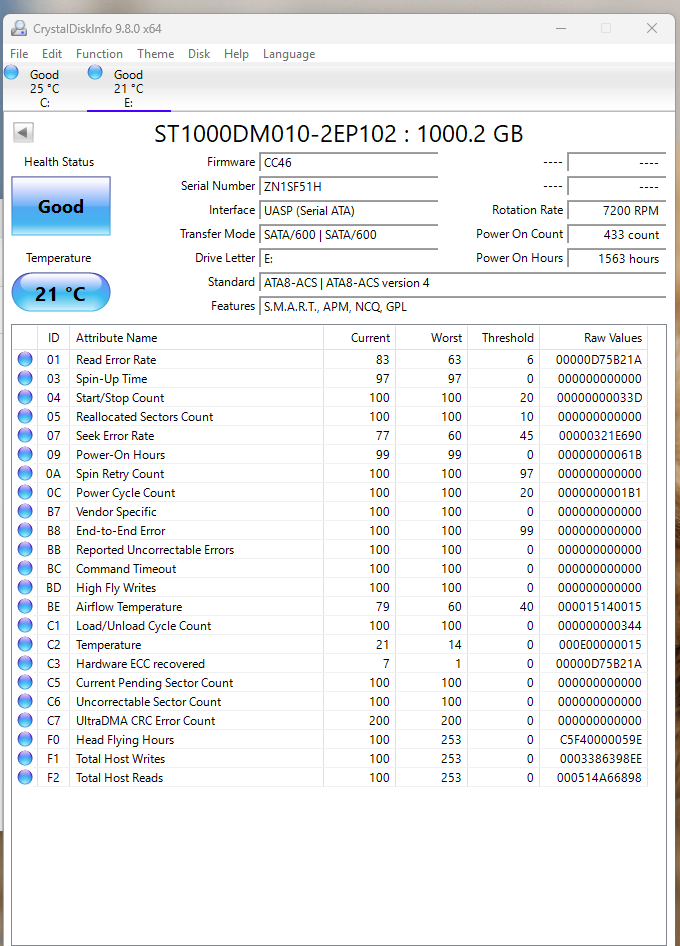Click the Serial Number field ZN1SF51H

pyautogui.click(x=349, y=187)
